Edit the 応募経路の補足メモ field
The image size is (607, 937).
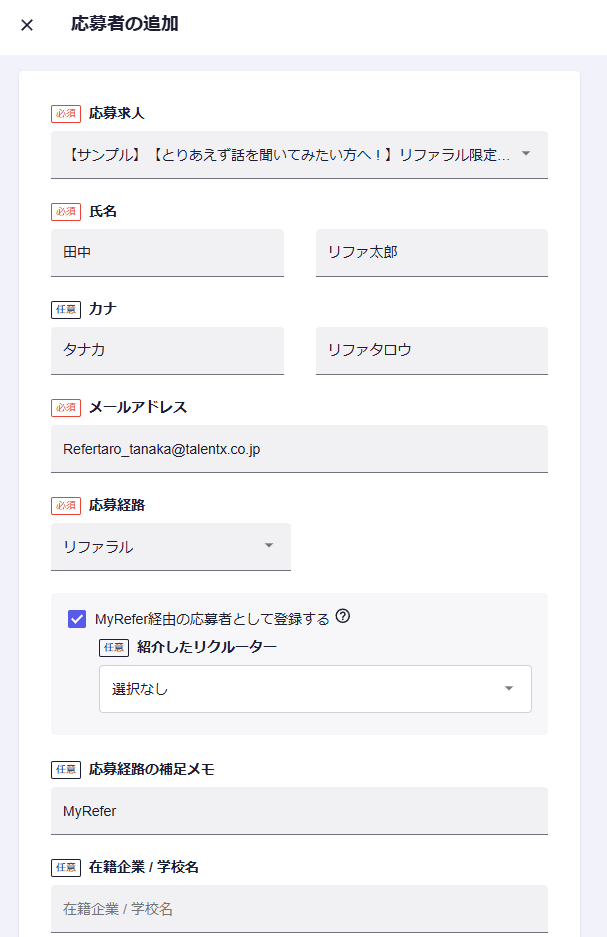point(299,811)
